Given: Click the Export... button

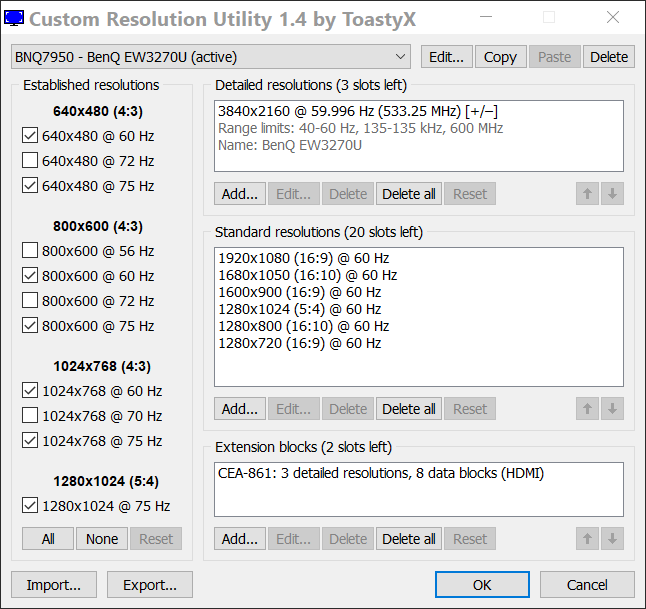Looking at the screenshot, I should [150, 585].
